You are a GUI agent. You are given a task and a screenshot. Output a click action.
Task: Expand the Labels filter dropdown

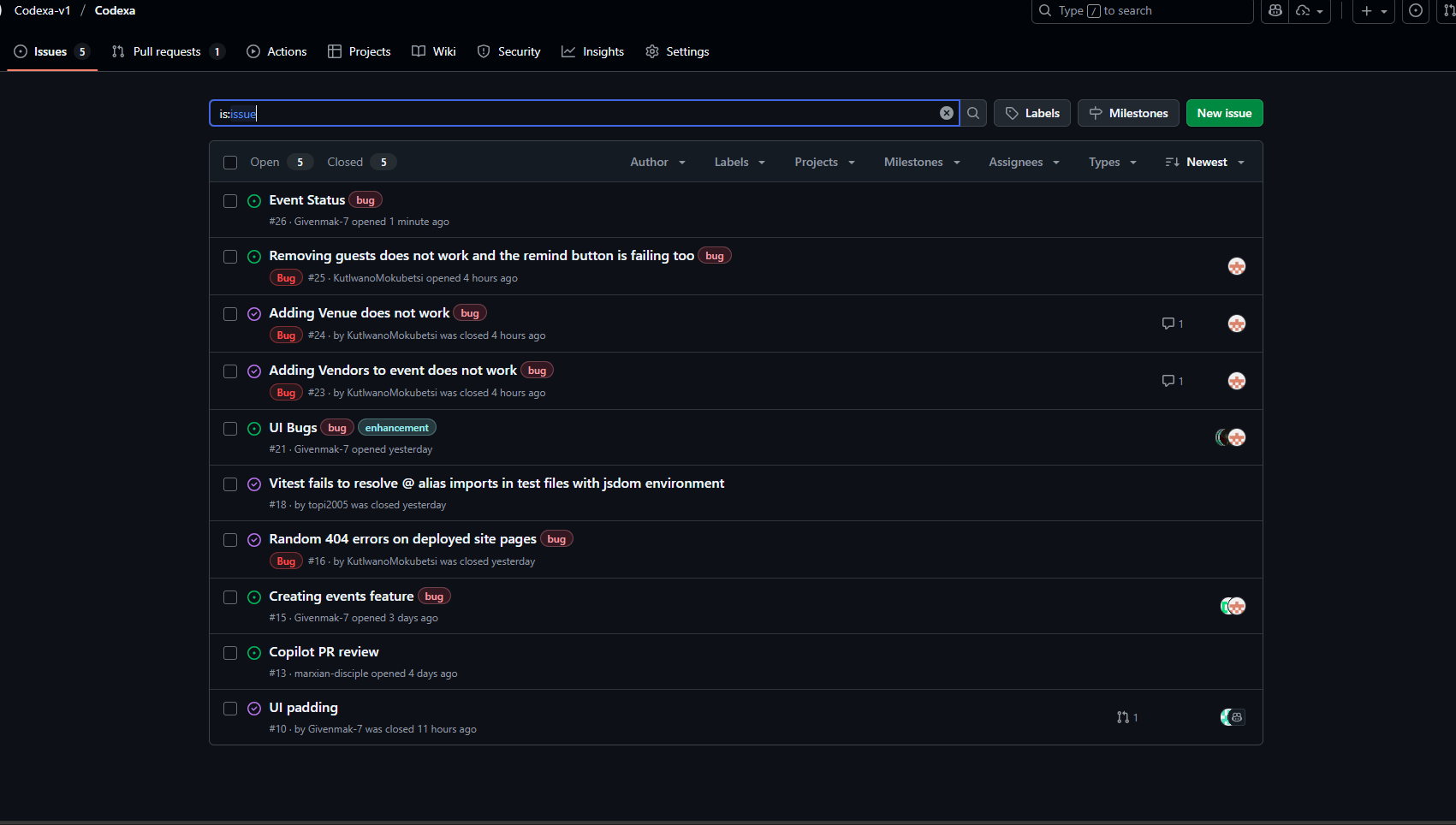740,162
